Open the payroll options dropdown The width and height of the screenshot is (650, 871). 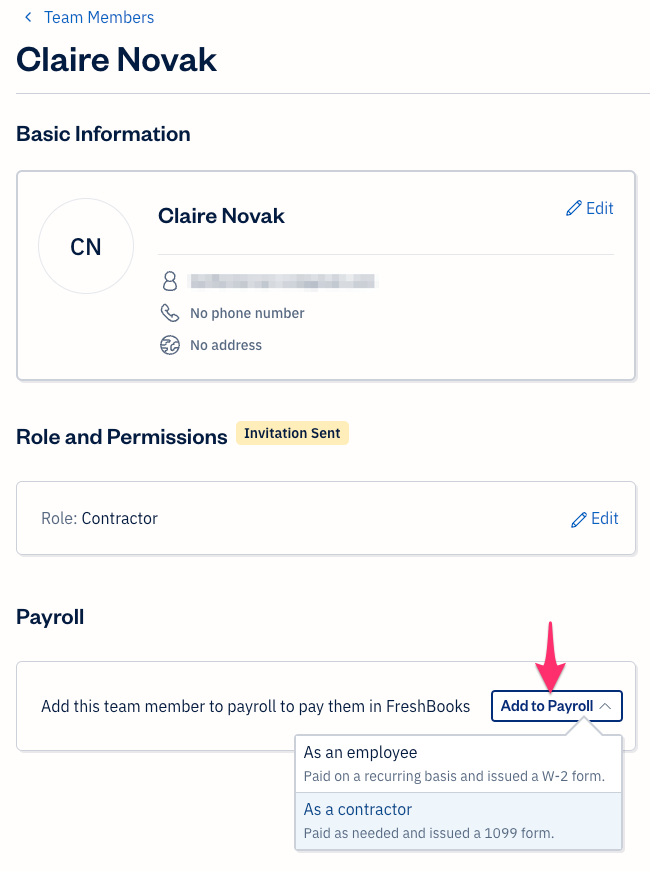coord(556,706)
